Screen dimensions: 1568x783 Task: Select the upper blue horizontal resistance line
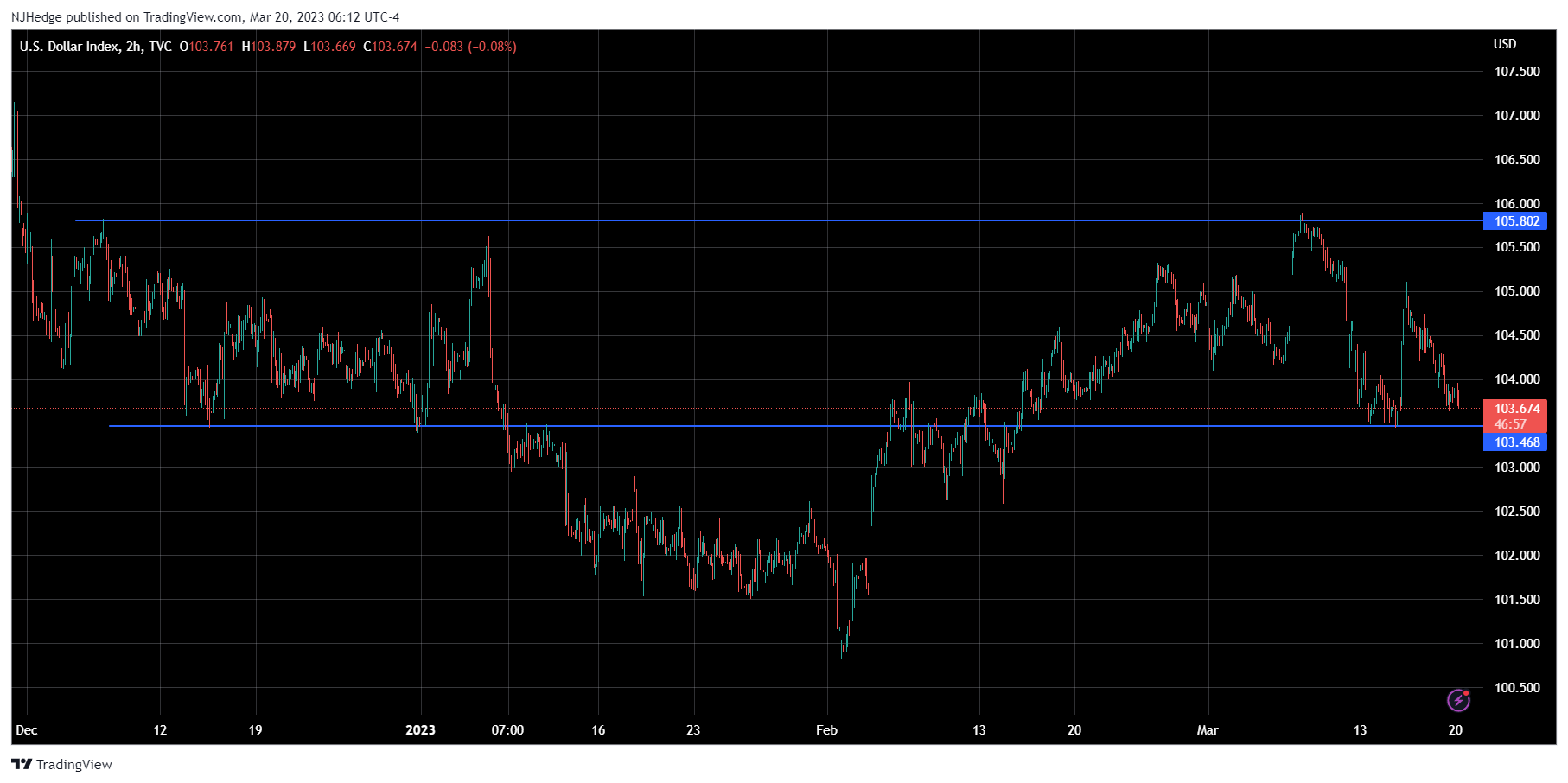coord(692,220)
